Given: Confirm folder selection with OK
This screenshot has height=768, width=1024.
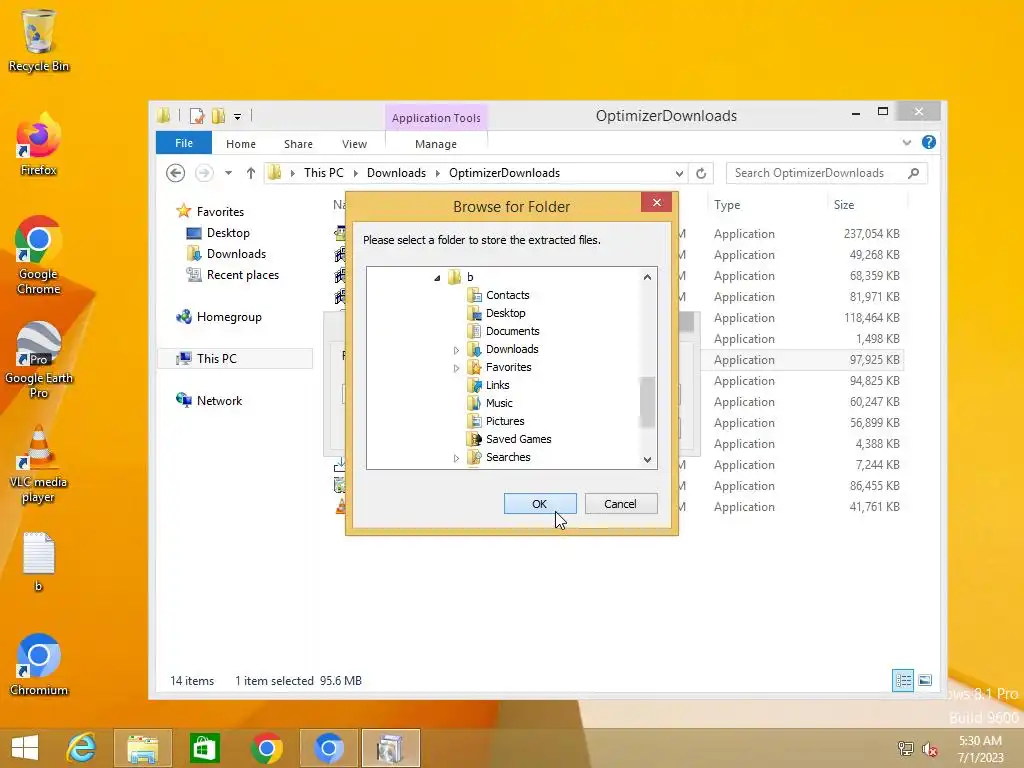Looking at the screenshot, I should pyautogui.click(x=539, y=504).
